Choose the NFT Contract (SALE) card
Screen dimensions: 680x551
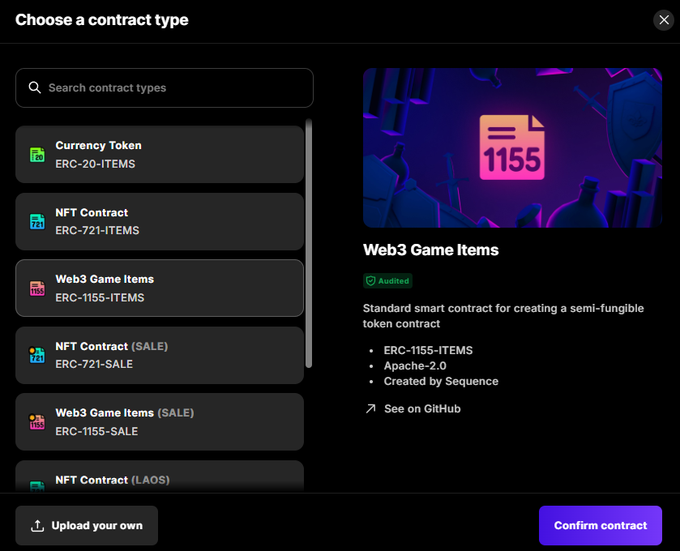160,355
